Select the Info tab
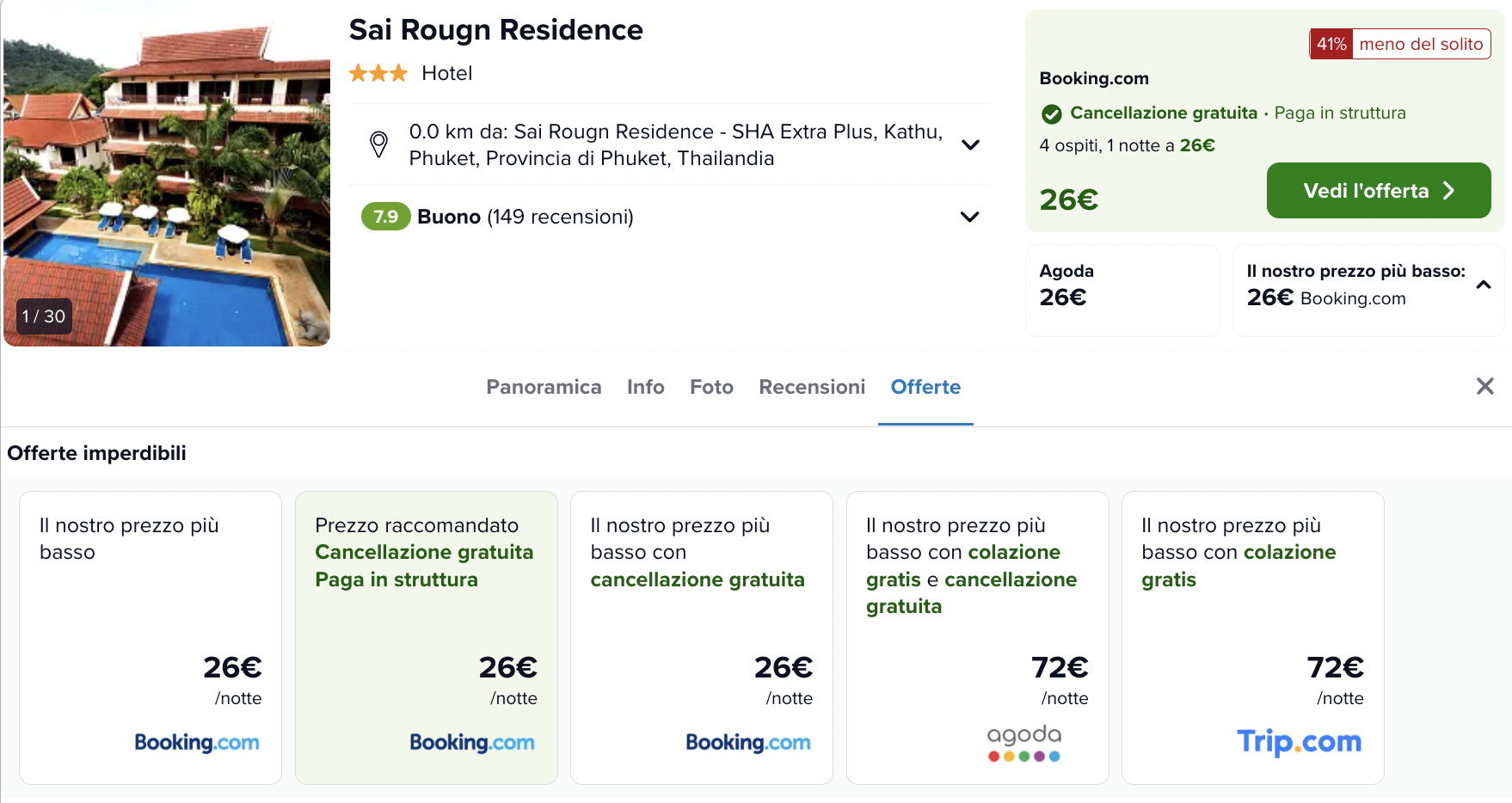The image size is (1512, 803). [645, 387]
